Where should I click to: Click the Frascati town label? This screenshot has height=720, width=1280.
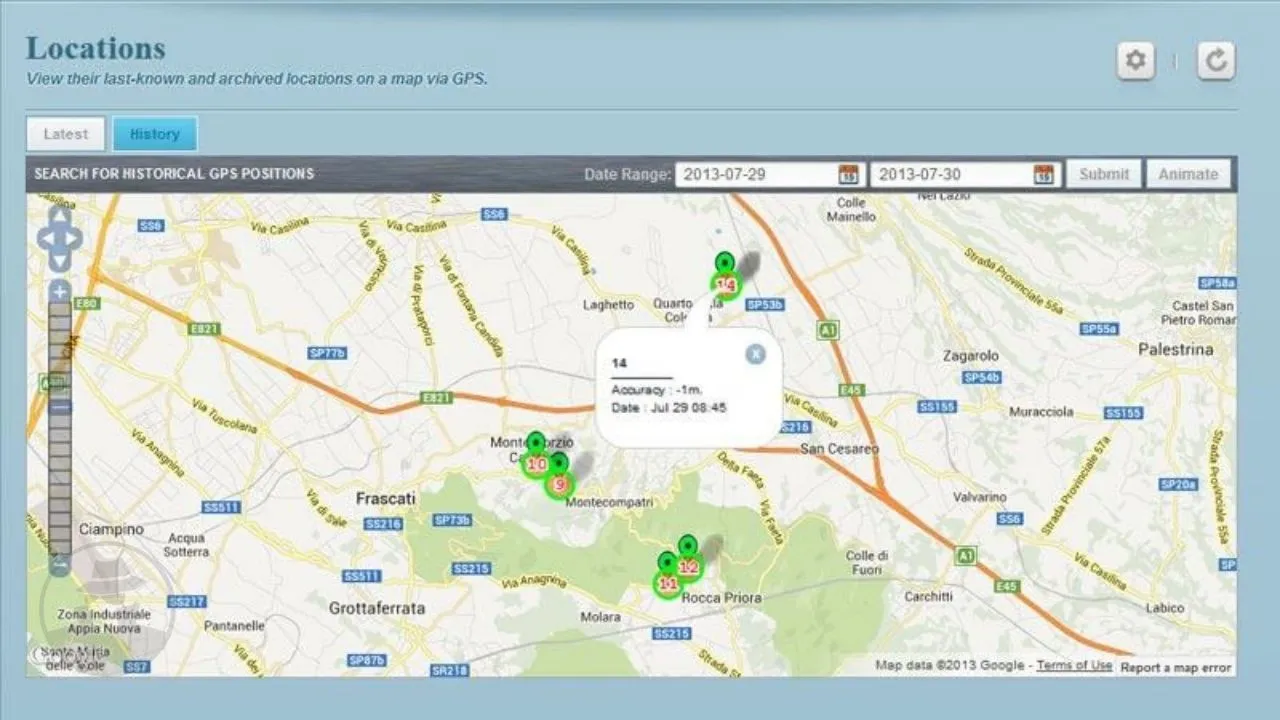pyautogui.click(x=386, y=498)
